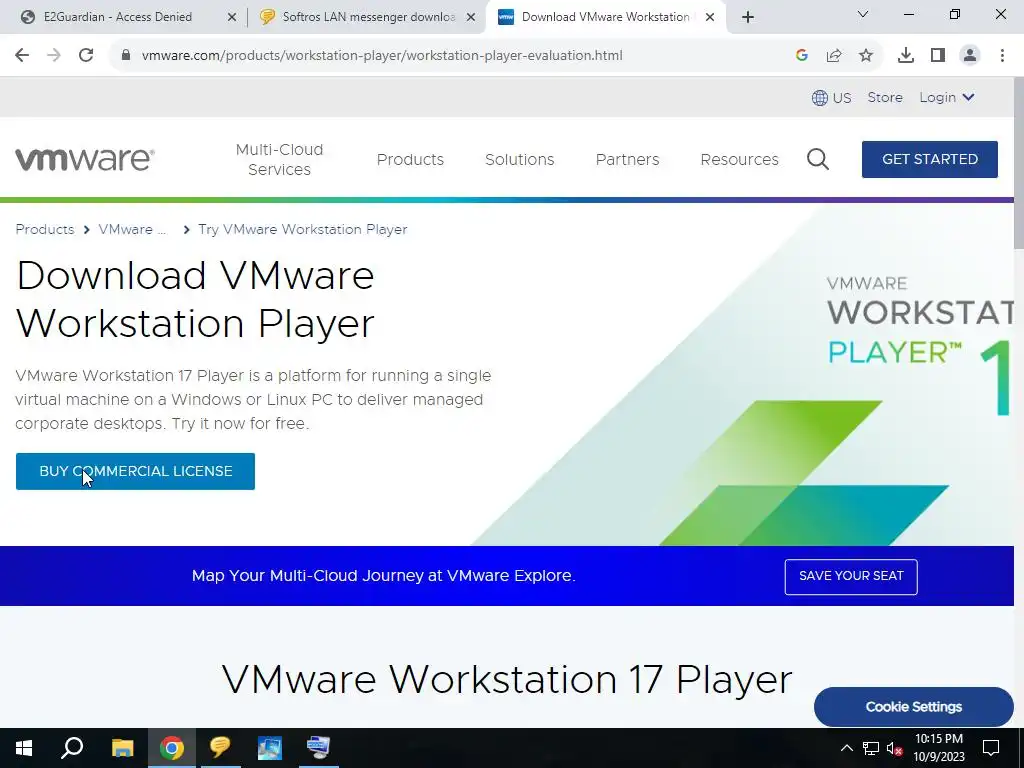
Task: Click the Google icon in address bar
Action: [802, 56]
